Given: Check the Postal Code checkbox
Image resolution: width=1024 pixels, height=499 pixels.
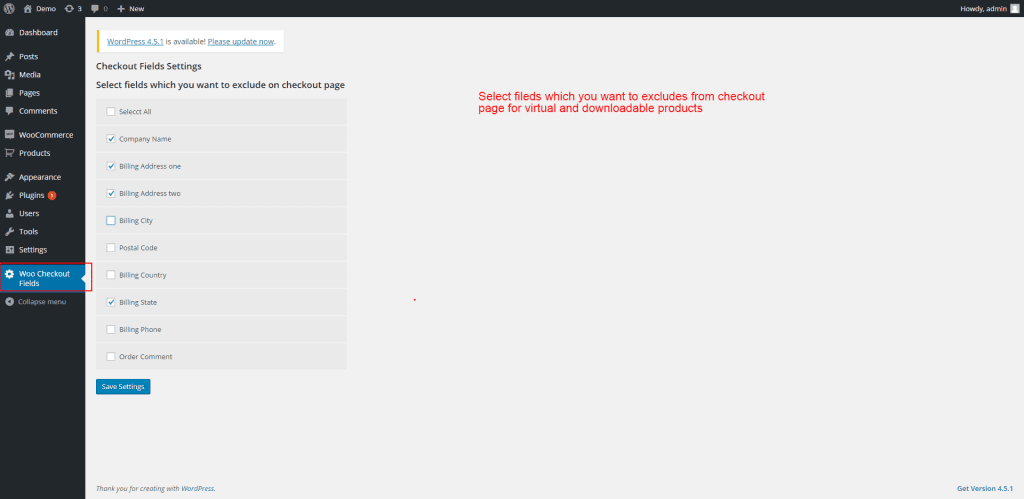Looking at the screenshot, I should pyautogui.click(x=110, y=248).
